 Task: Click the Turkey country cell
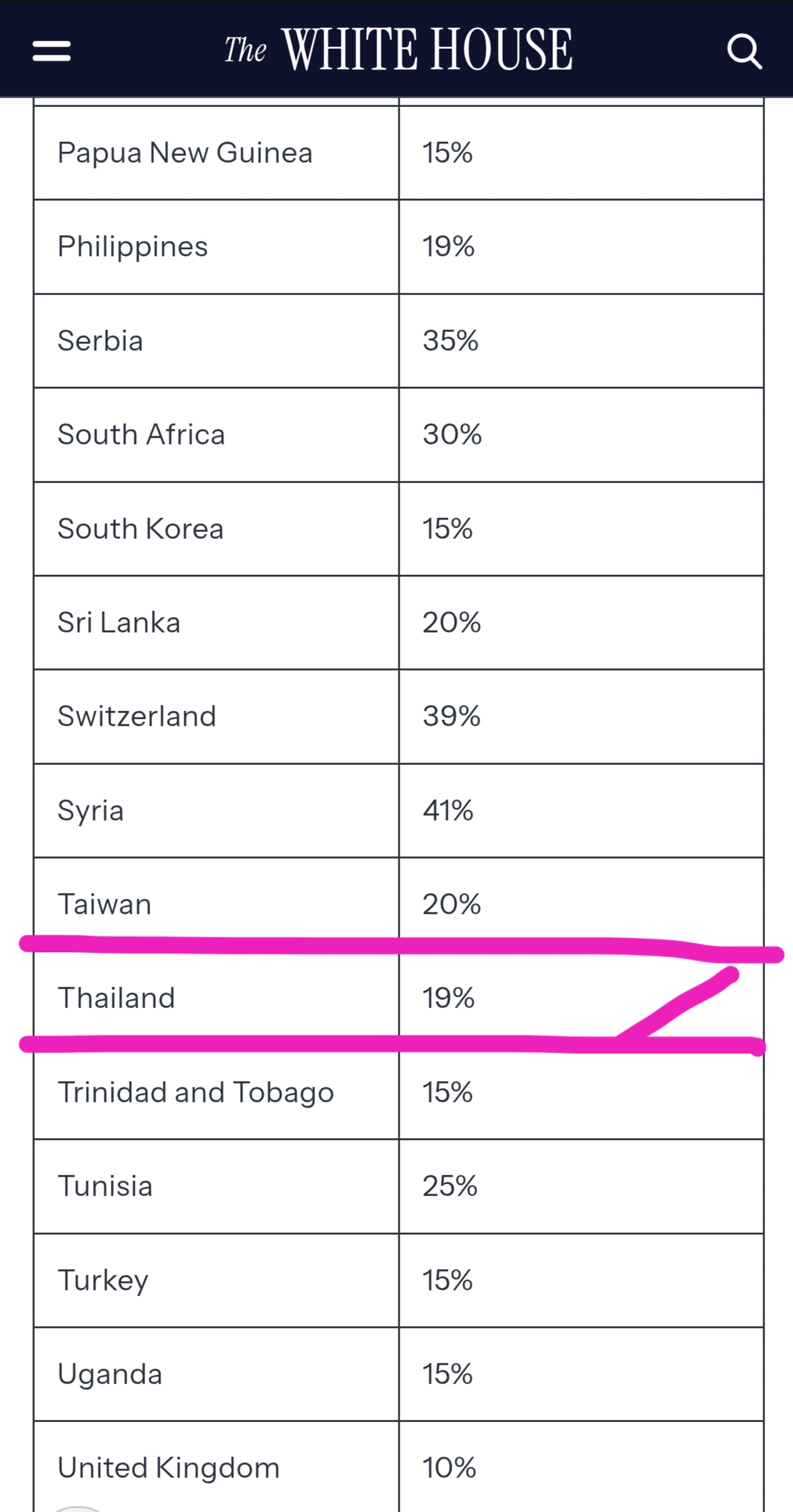(x=103, y=1280)
